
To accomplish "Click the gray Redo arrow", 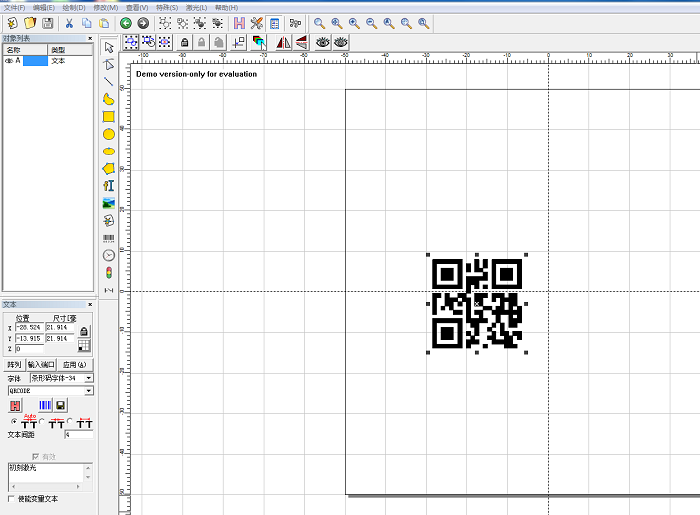I will coord(143,23).
